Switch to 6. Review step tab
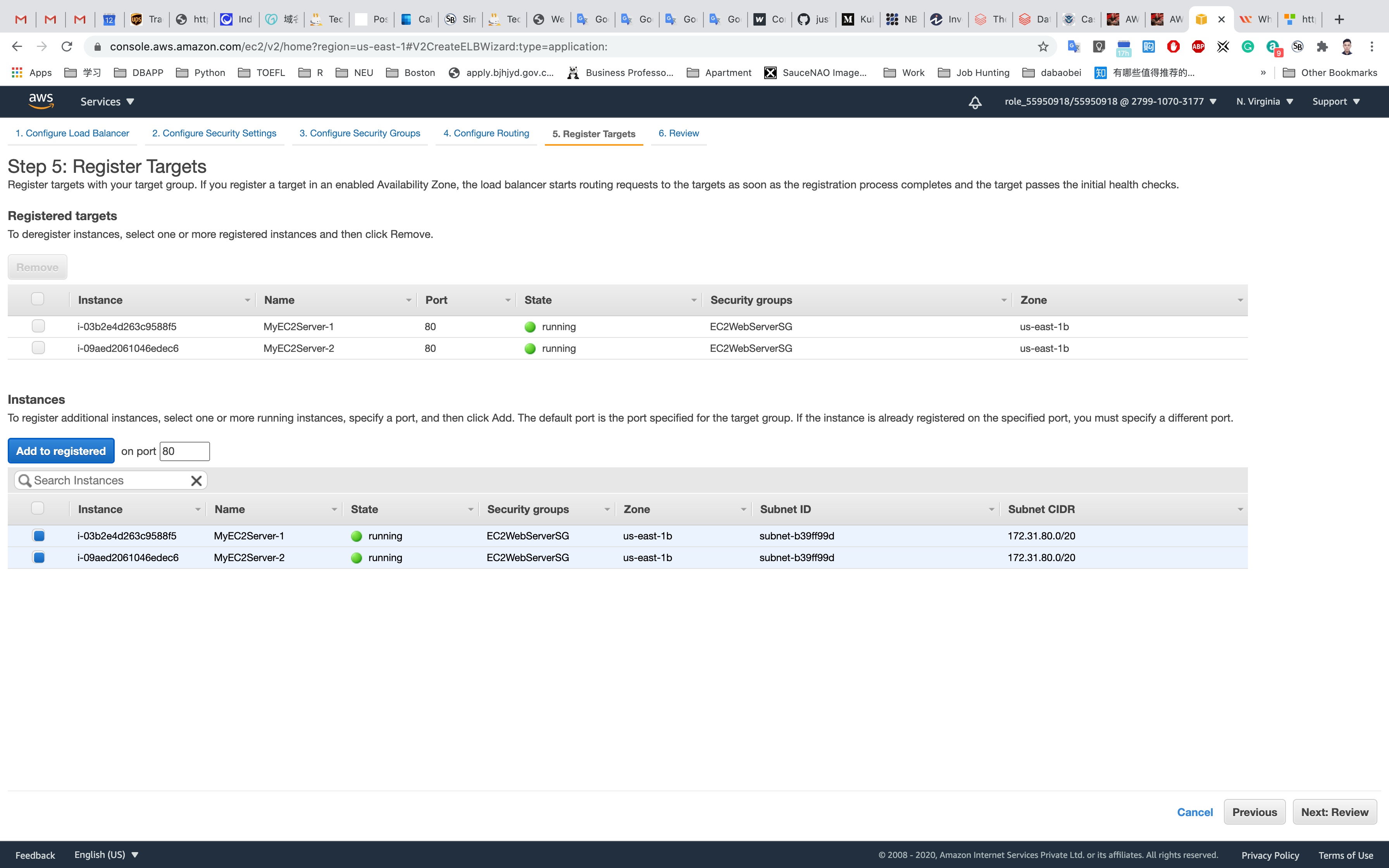 (679, 133)
